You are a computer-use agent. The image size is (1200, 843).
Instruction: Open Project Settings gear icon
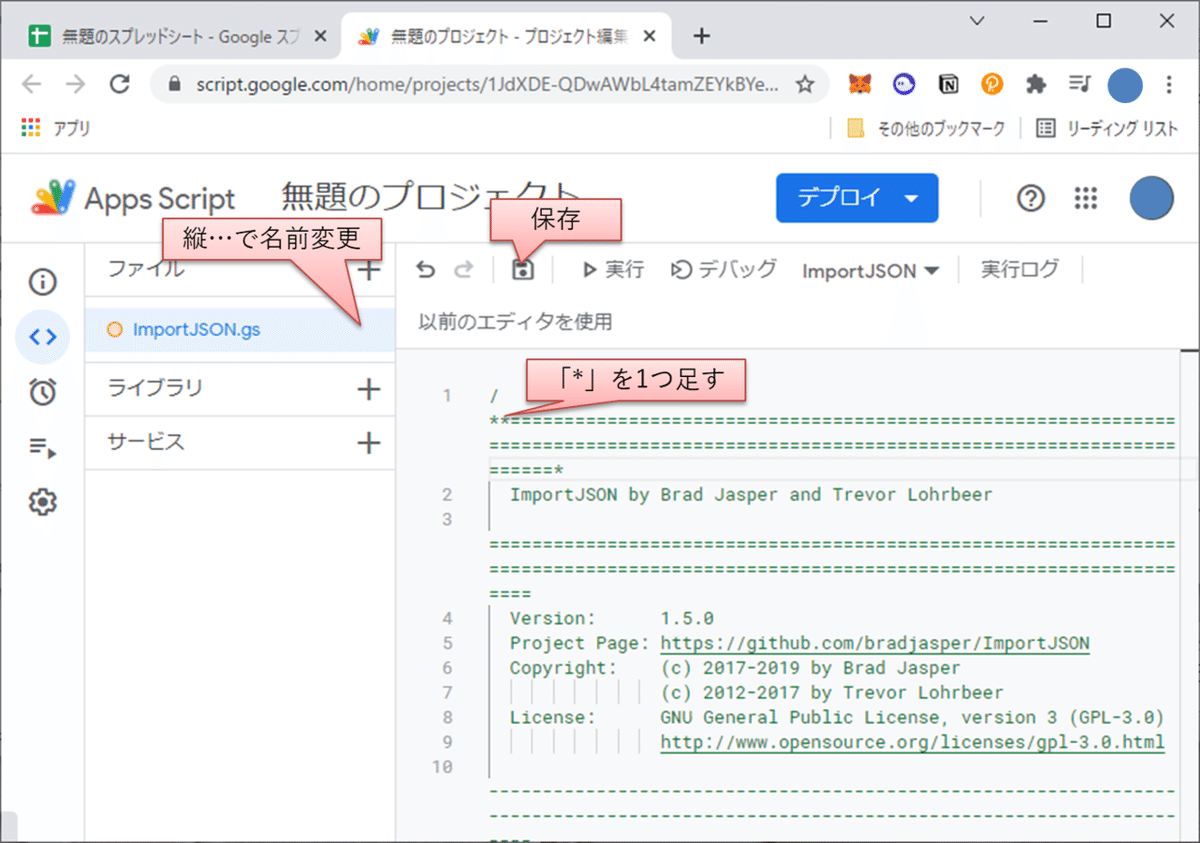pyautogui.click(x=42, y=503)
